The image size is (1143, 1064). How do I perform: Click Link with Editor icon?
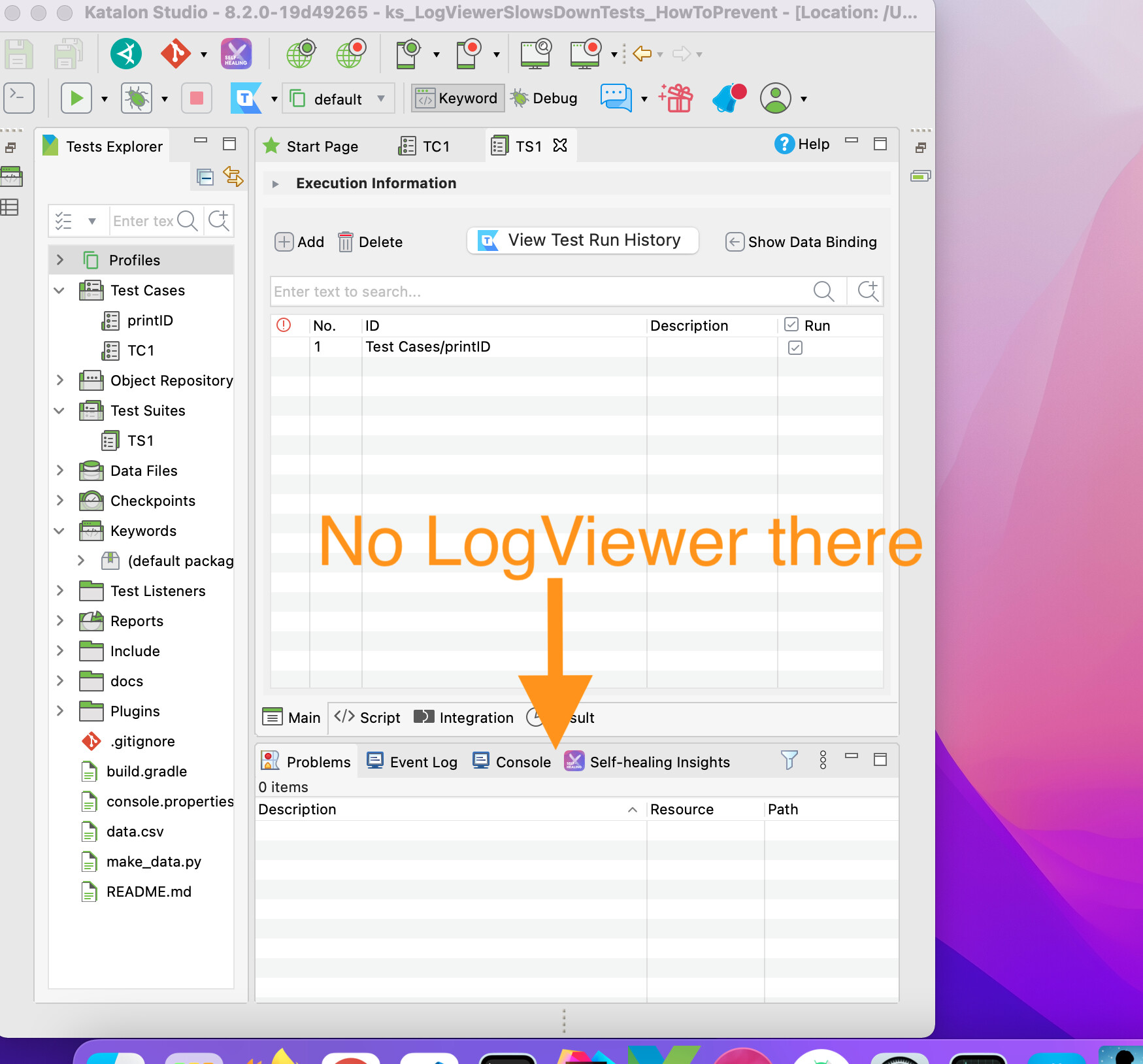[x=233, y=176]
